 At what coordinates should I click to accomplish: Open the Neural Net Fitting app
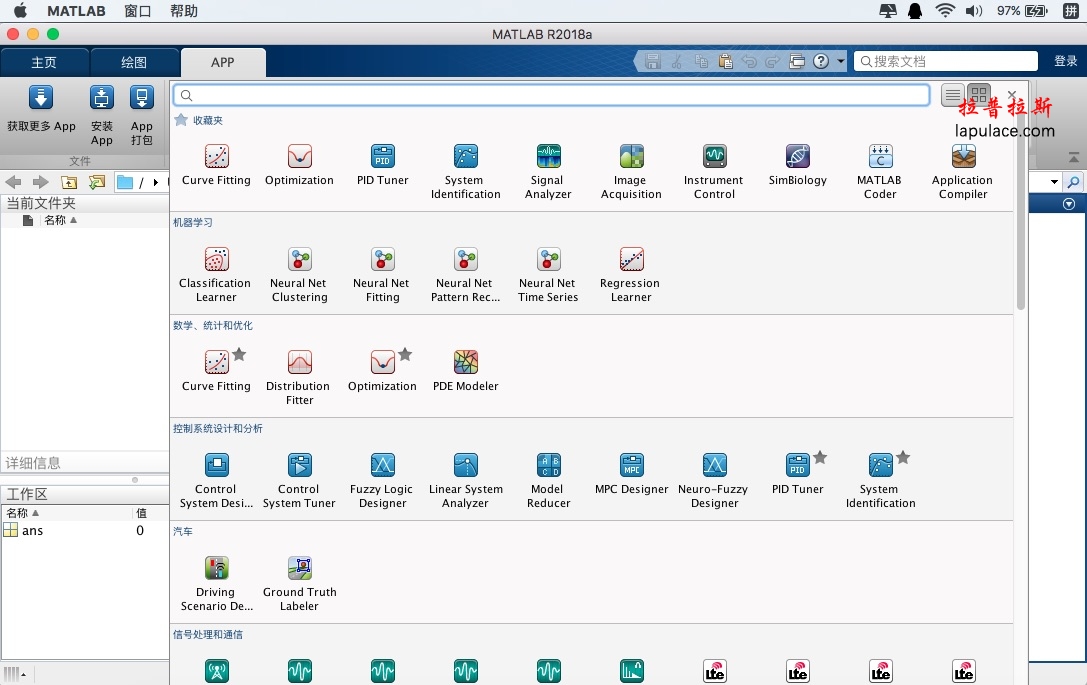click(382, 275)
